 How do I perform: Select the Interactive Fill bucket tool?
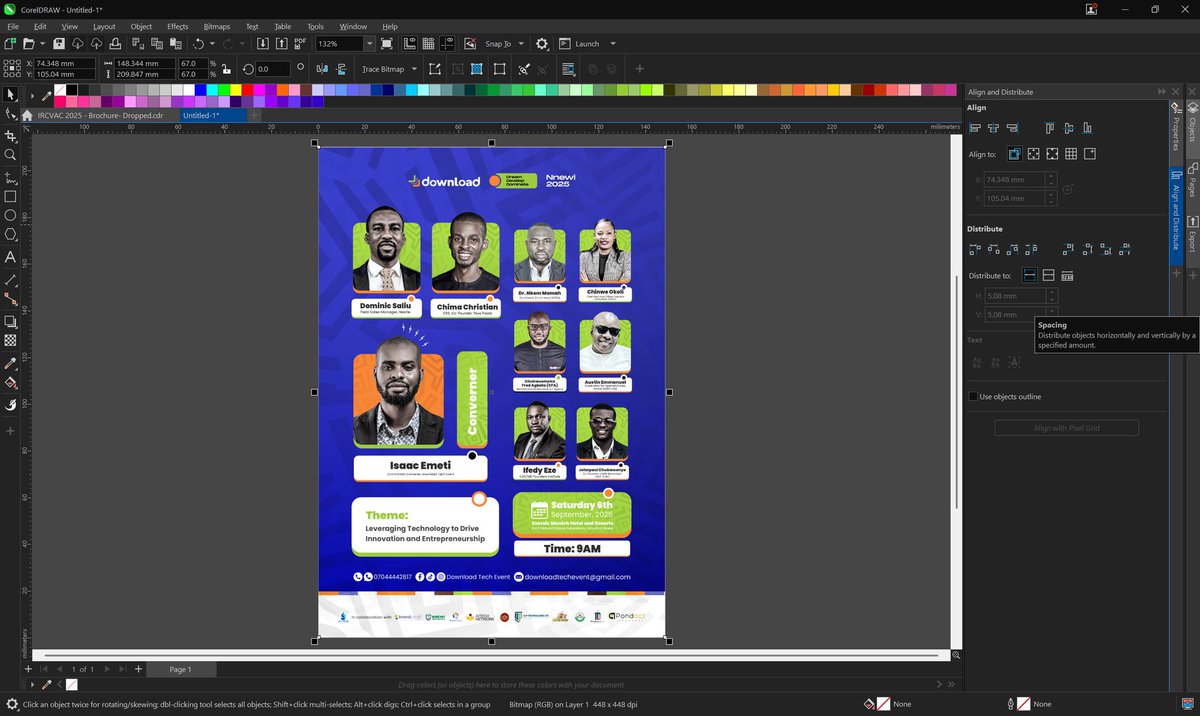(10, 382)
